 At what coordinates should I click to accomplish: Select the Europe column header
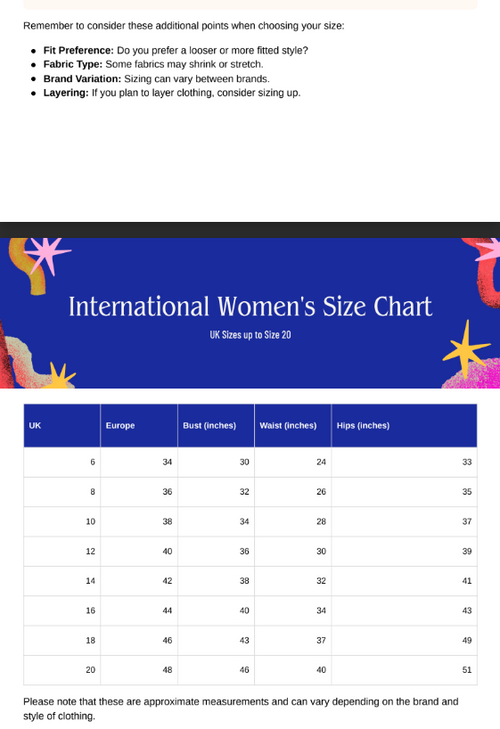[139, 425]
